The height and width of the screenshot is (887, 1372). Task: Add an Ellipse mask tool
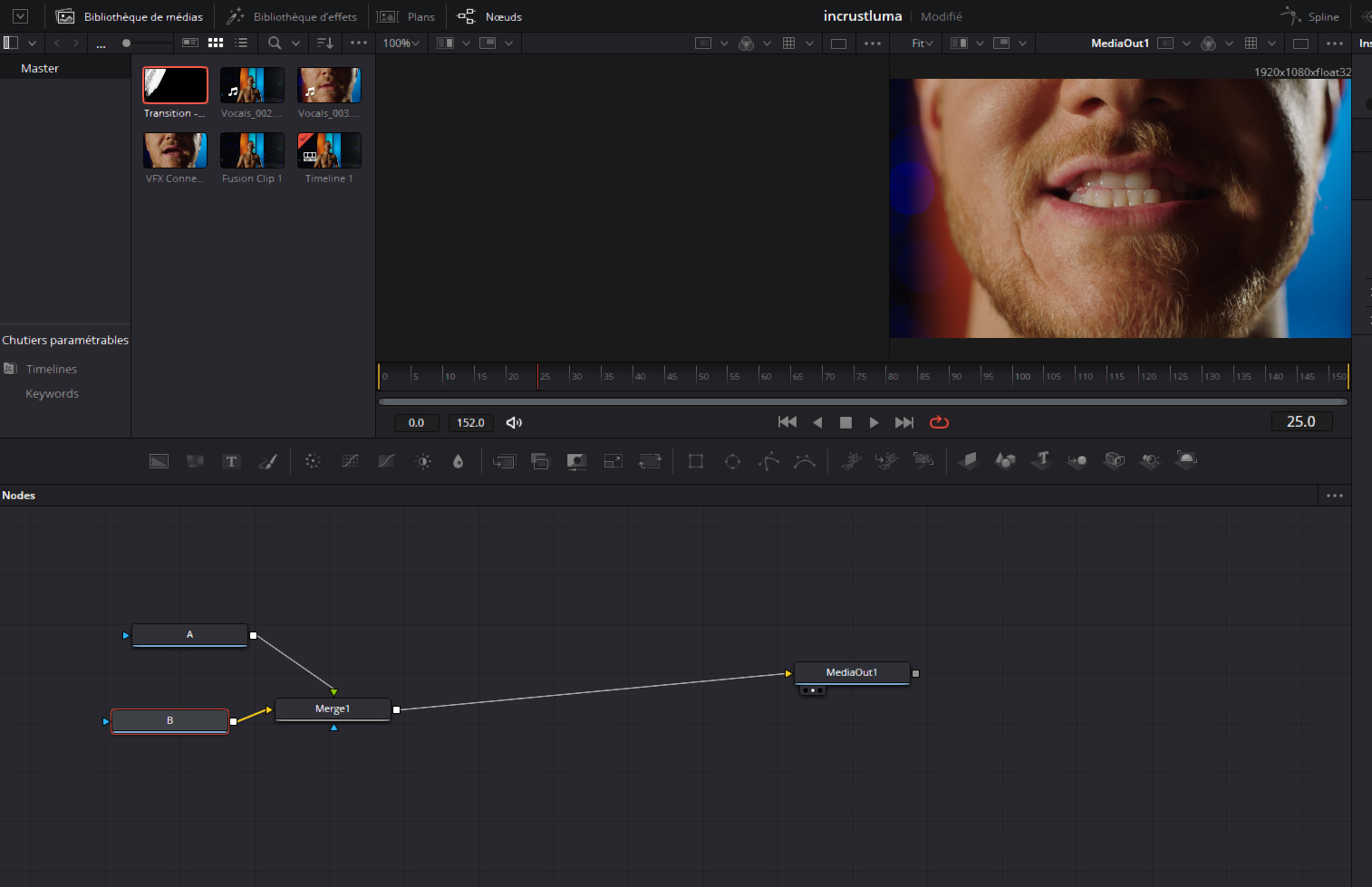732,461
